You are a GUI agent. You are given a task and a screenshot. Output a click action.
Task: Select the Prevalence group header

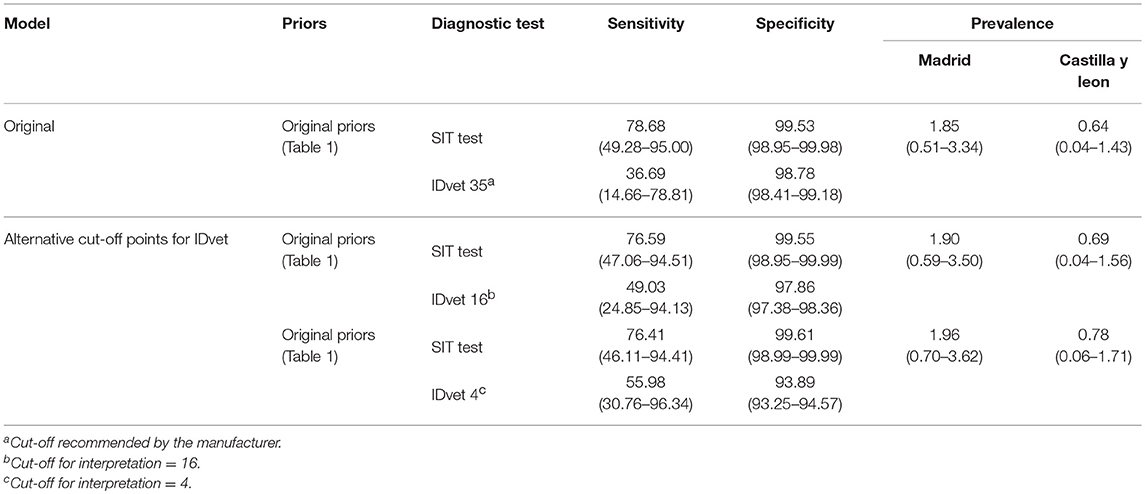click(x=1011, y=24)
